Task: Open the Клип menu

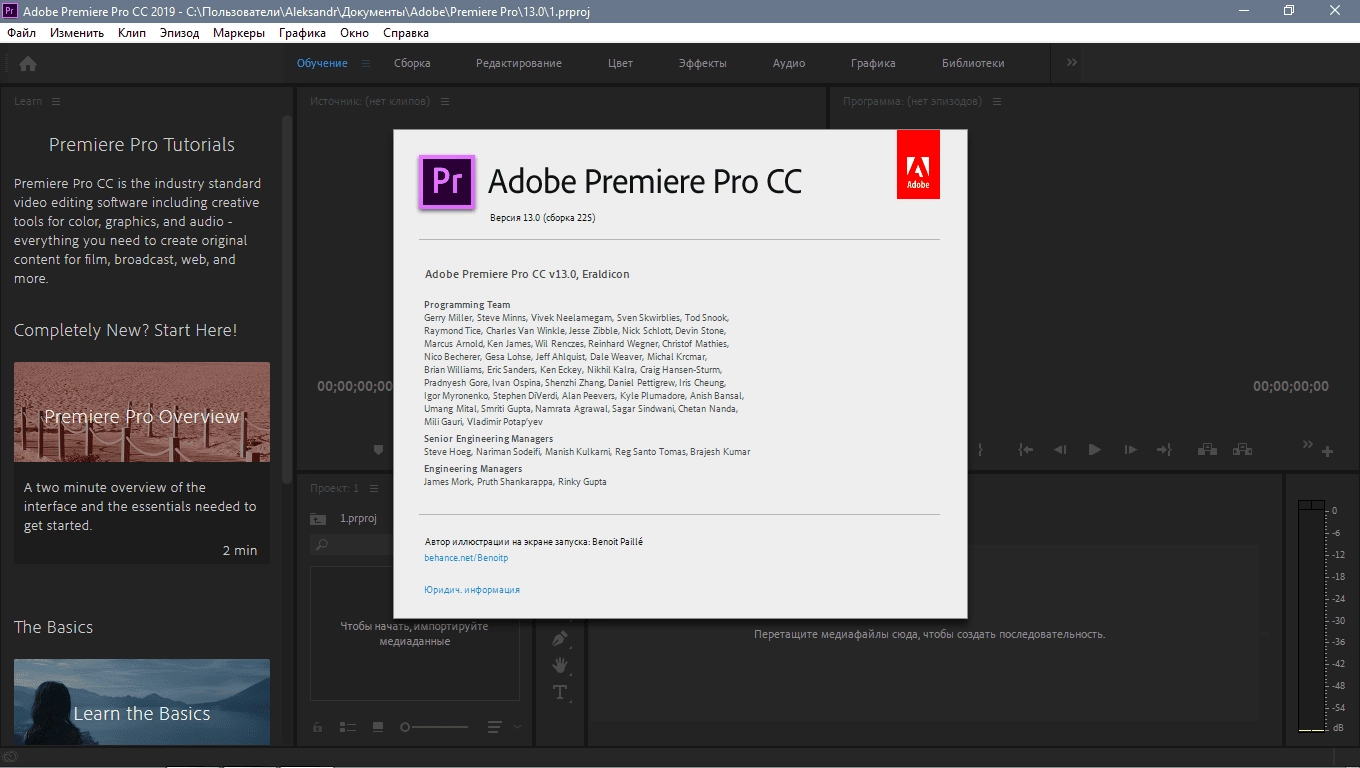Action: coord(131,32)
